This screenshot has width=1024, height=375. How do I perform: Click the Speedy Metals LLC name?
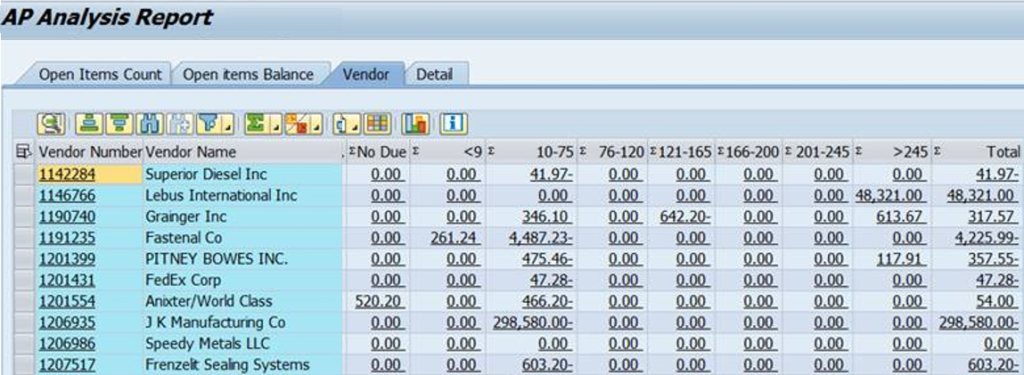[x=207, y=344]
